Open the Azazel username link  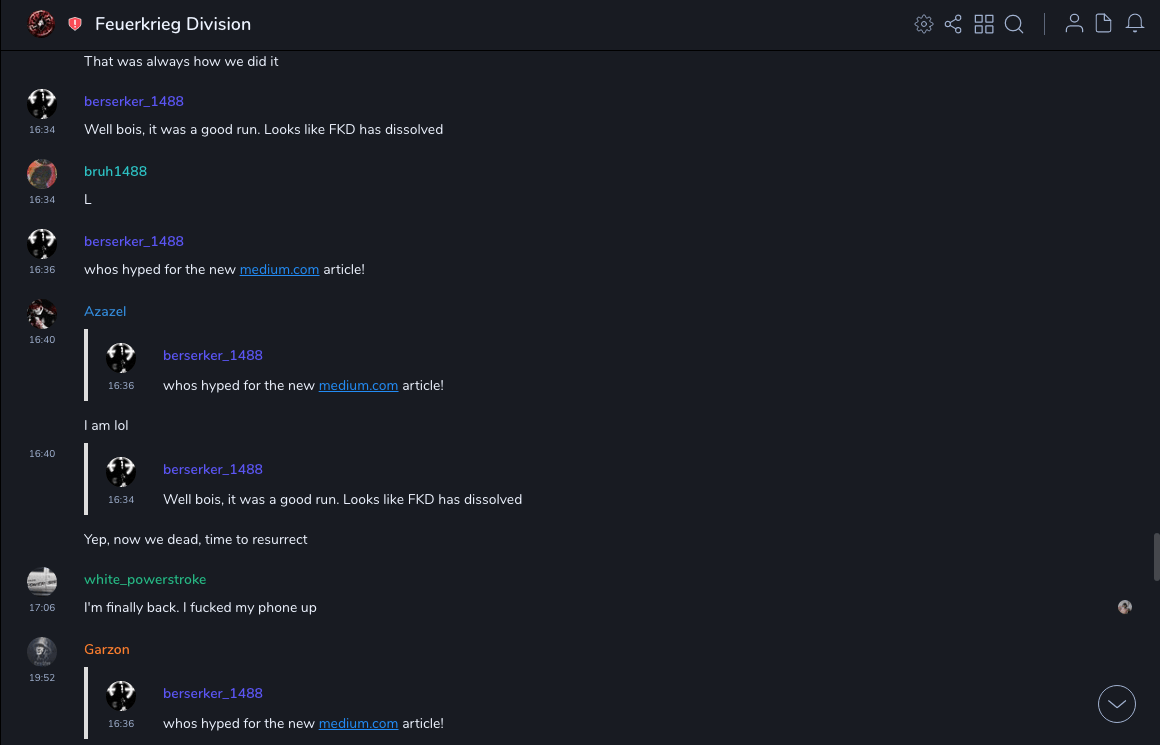coord(105,311)
